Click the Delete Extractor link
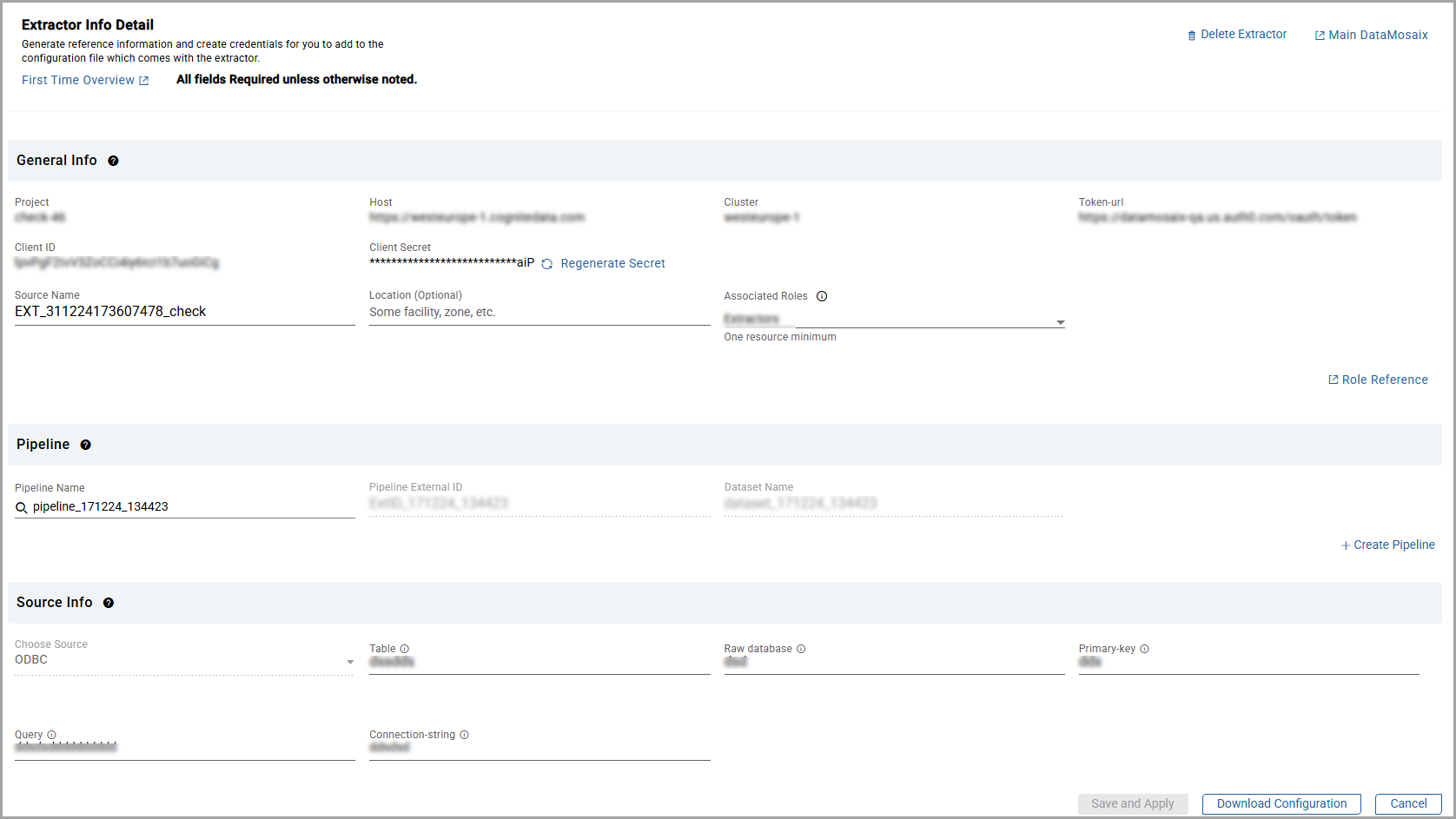1456x819 pixels. (x=1237, y=35)
